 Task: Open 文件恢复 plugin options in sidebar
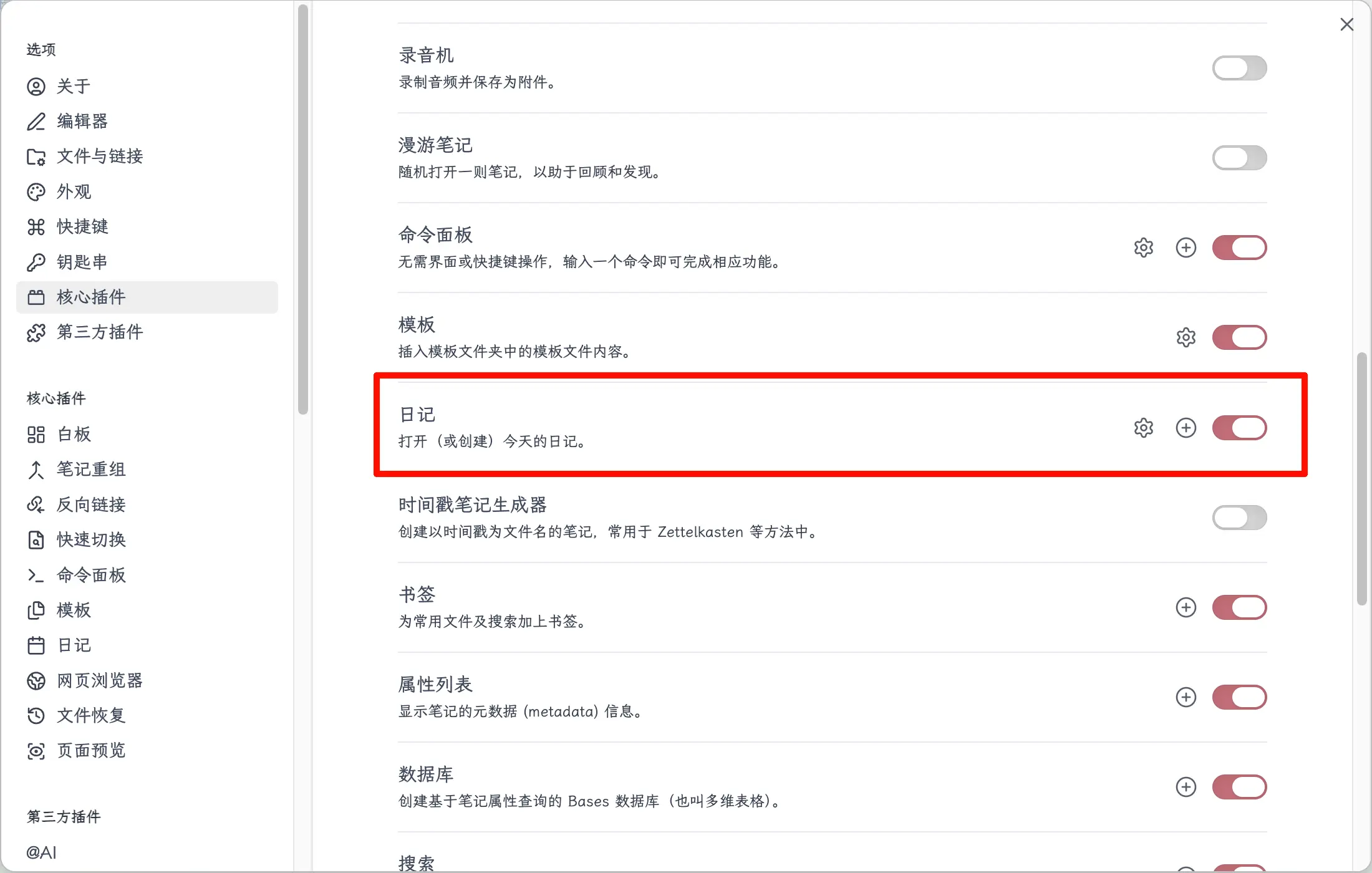coord(90,715)
